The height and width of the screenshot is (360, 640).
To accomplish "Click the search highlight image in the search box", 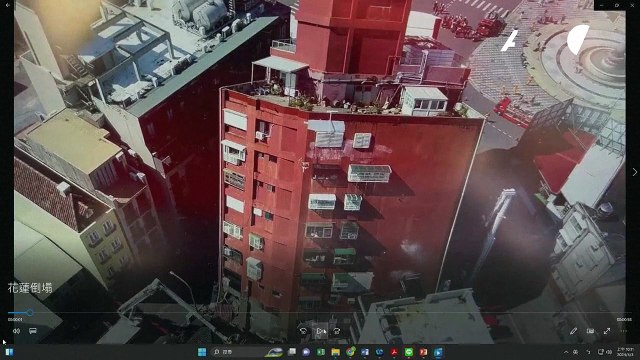I will (x=274, y=352).
